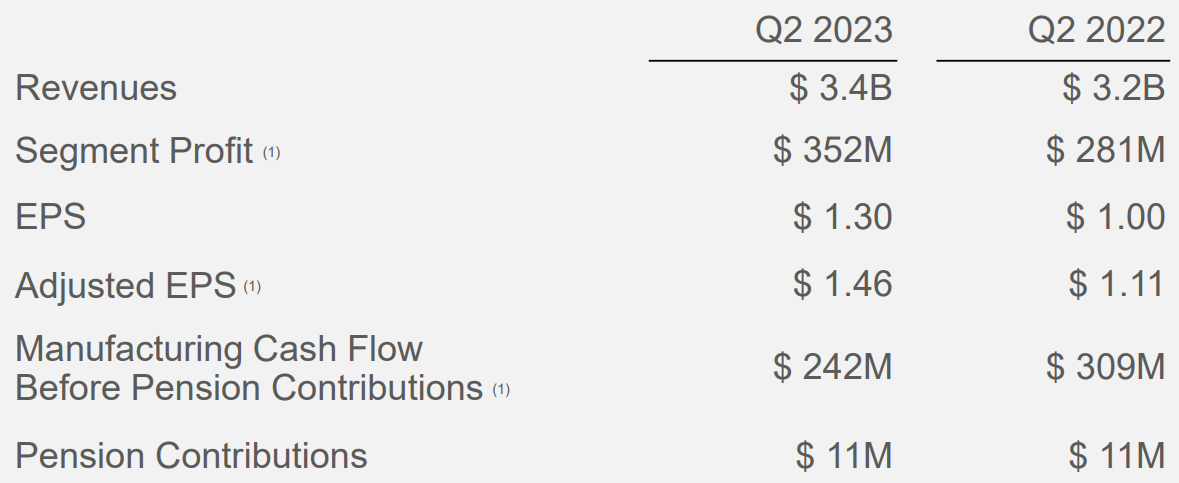
Task: Click the $281M segment profit value
Action: click(1105, 152)
